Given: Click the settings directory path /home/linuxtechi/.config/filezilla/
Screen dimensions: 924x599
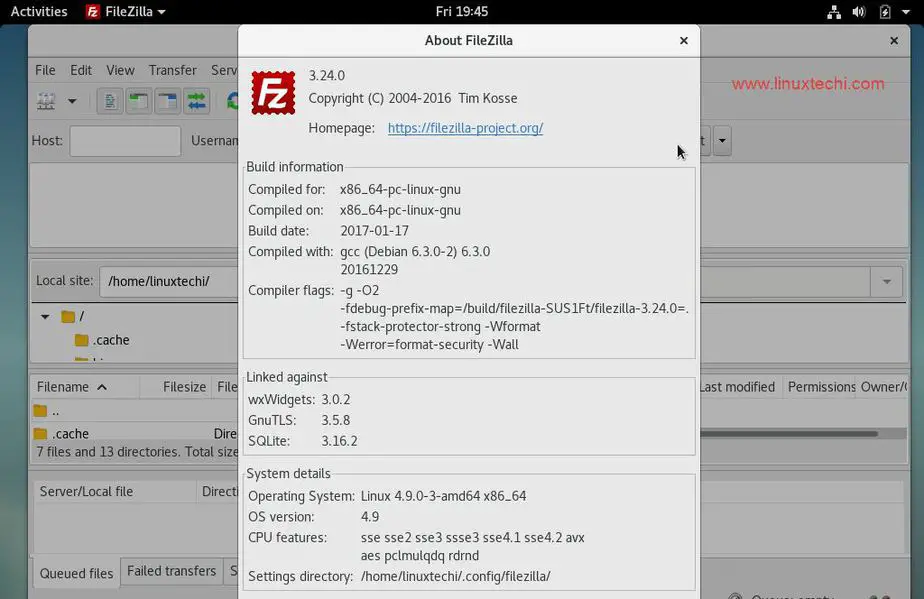Looking at the screenshot, I should pos(456,577).
